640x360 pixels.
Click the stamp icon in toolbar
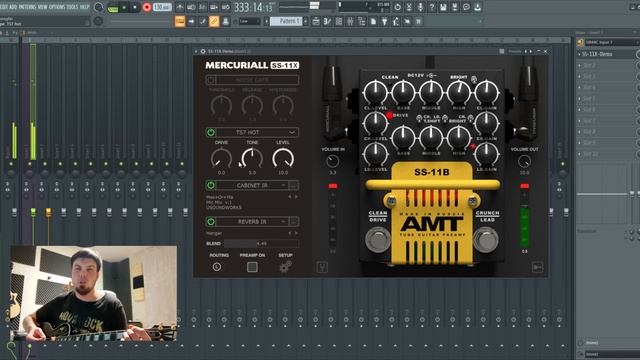(x=225, y=21)
